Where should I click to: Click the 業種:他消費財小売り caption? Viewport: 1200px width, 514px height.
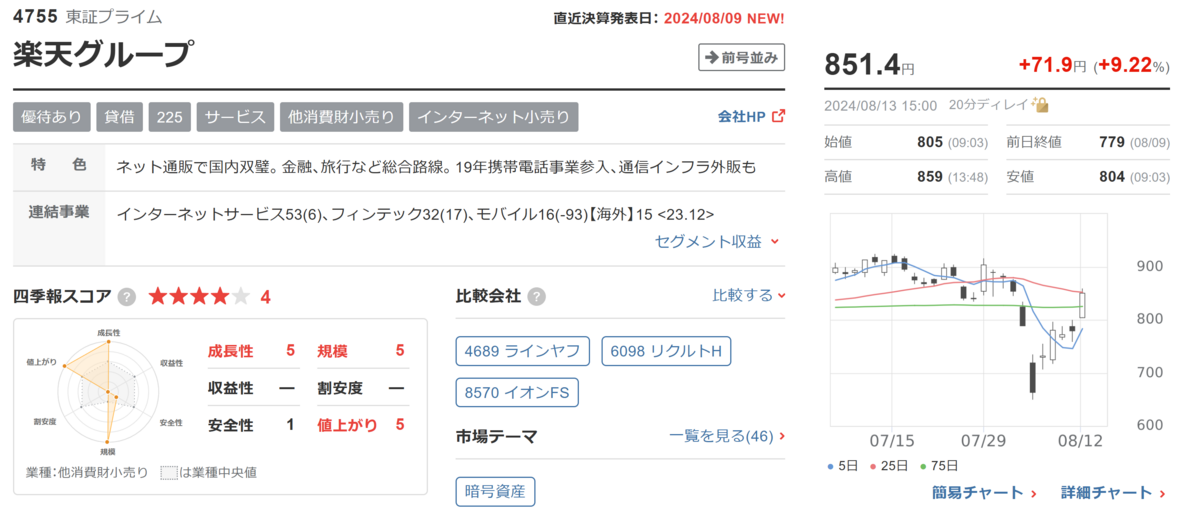[87, 472]
